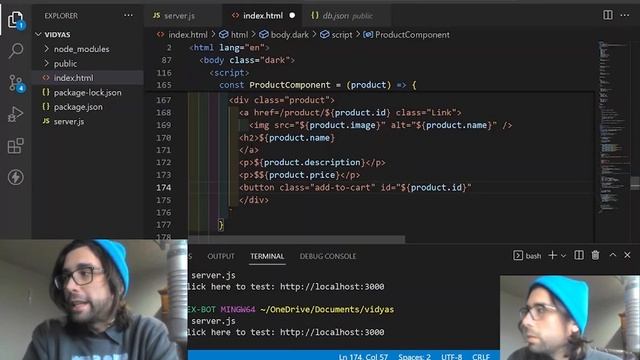
Task: Open the Explorer view in activity bar
Action: click(x=16, y=20)
